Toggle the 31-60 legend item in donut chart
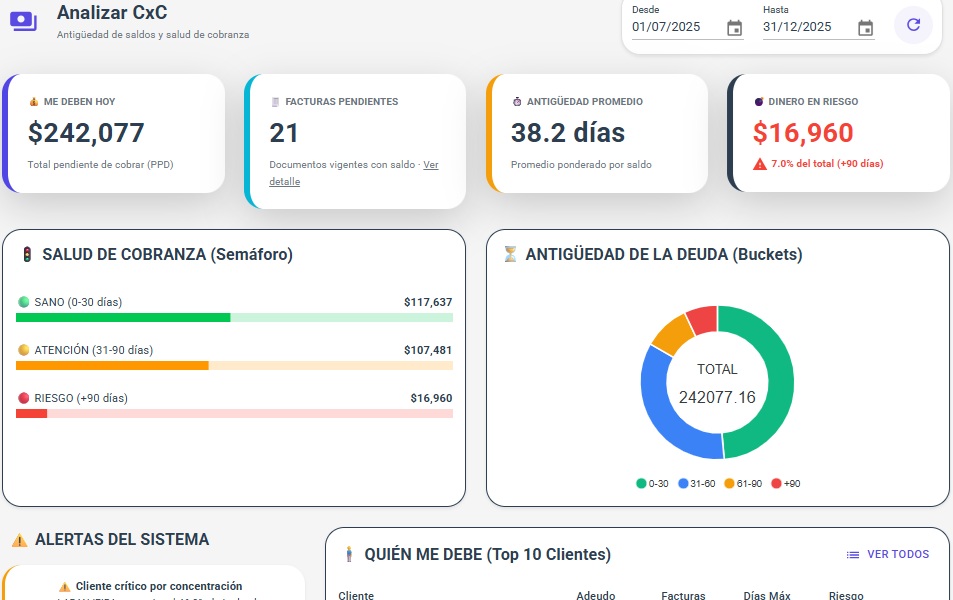Screen dimensions: 953x600 pyautogui.click(x=696, y=484)
